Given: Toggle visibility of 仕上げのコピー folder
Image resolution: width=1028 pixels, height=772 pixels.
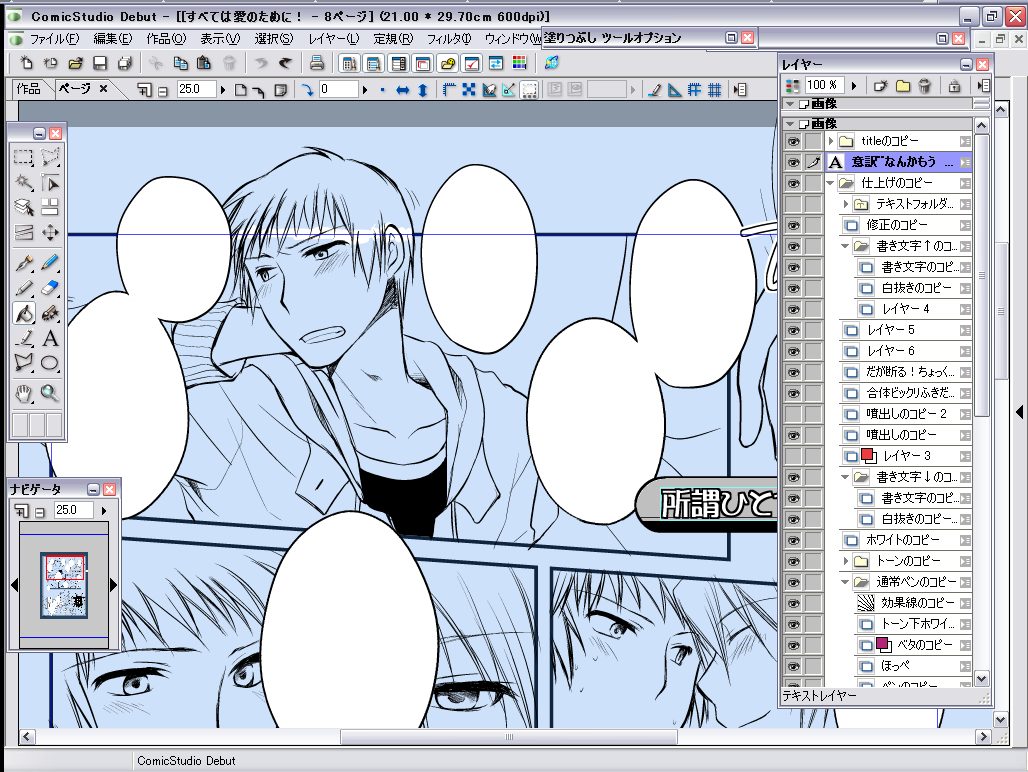Looking at the screenshot, I should click(x=793, y=183).
